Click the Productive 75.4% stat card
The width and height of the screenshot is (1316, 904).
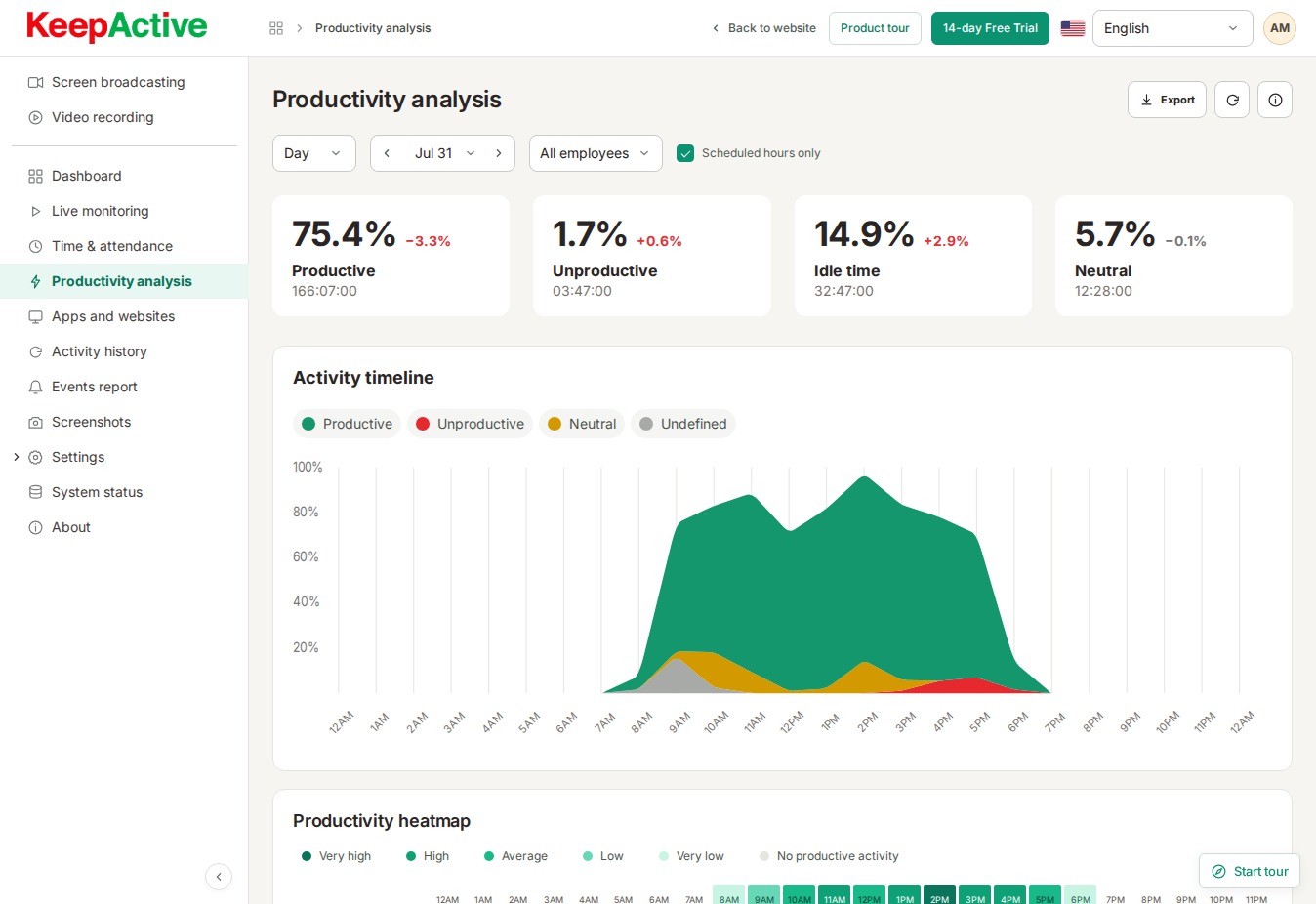[391, 256]
